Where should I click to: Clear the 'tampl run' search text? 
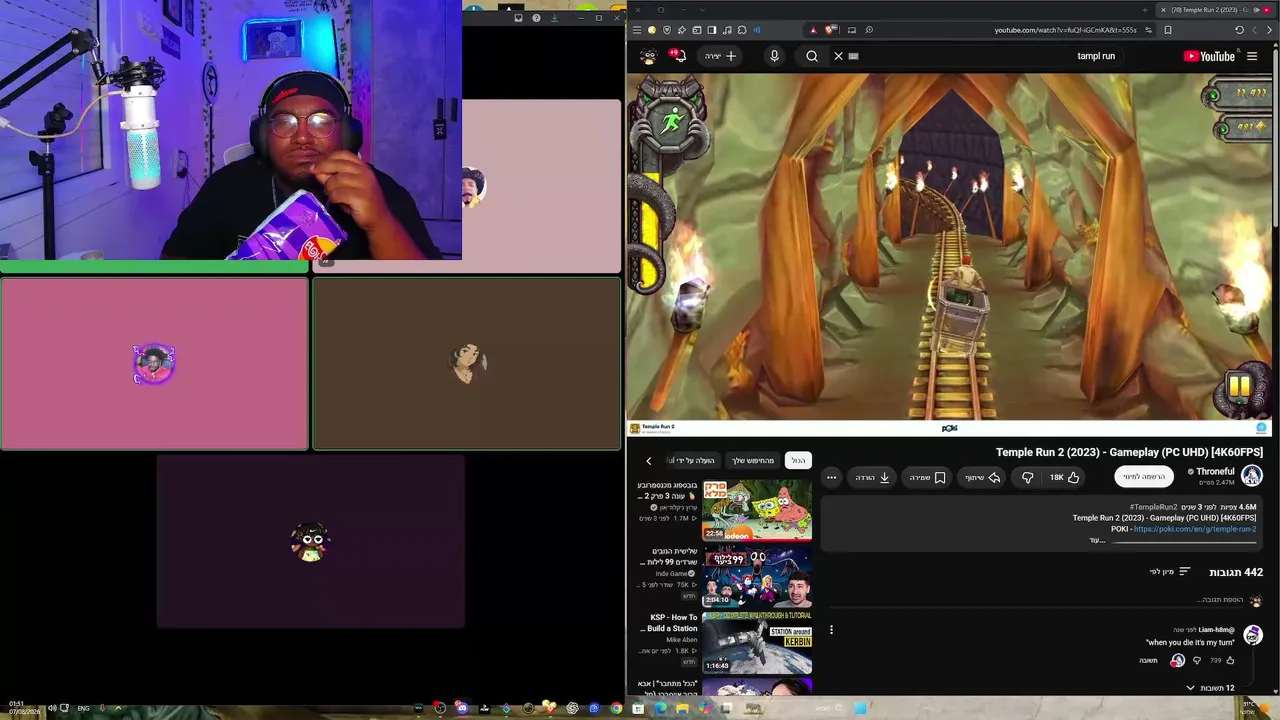pos(838,56)
